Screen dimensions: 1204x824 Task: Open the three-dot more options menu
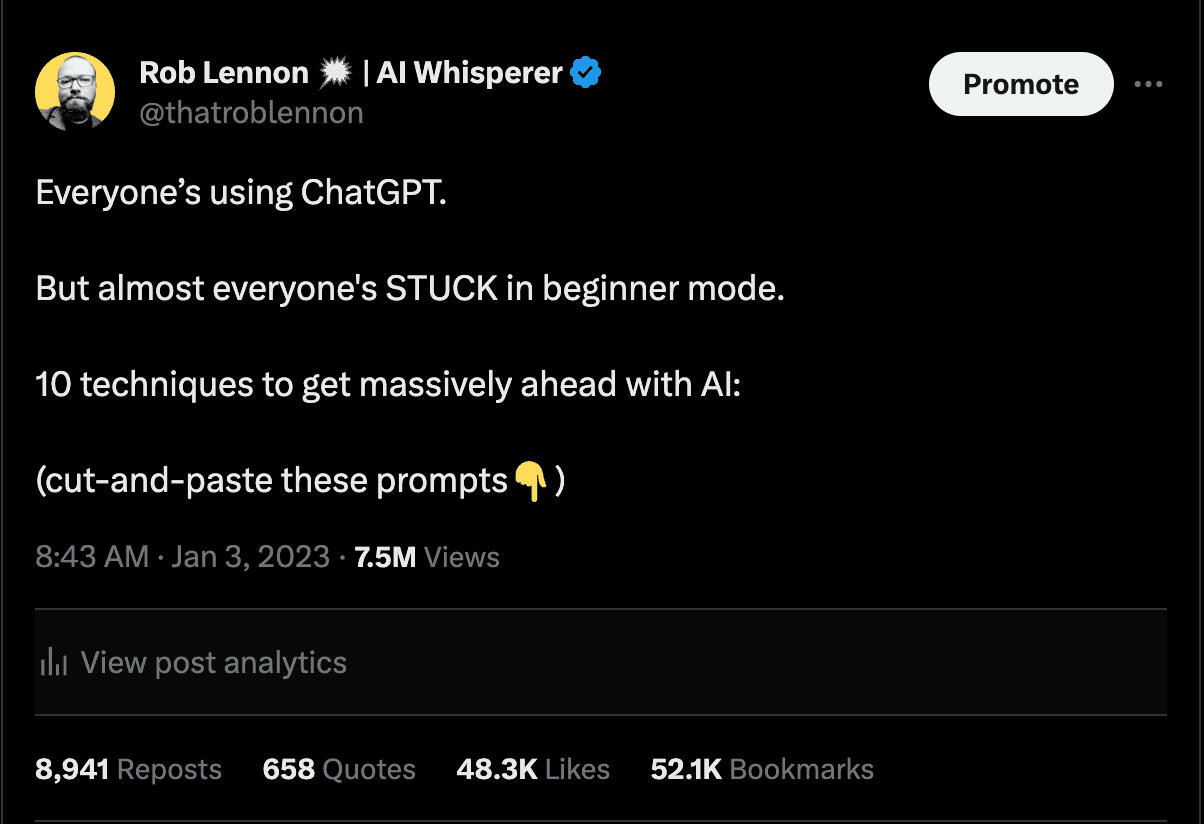click(1148, 84)
